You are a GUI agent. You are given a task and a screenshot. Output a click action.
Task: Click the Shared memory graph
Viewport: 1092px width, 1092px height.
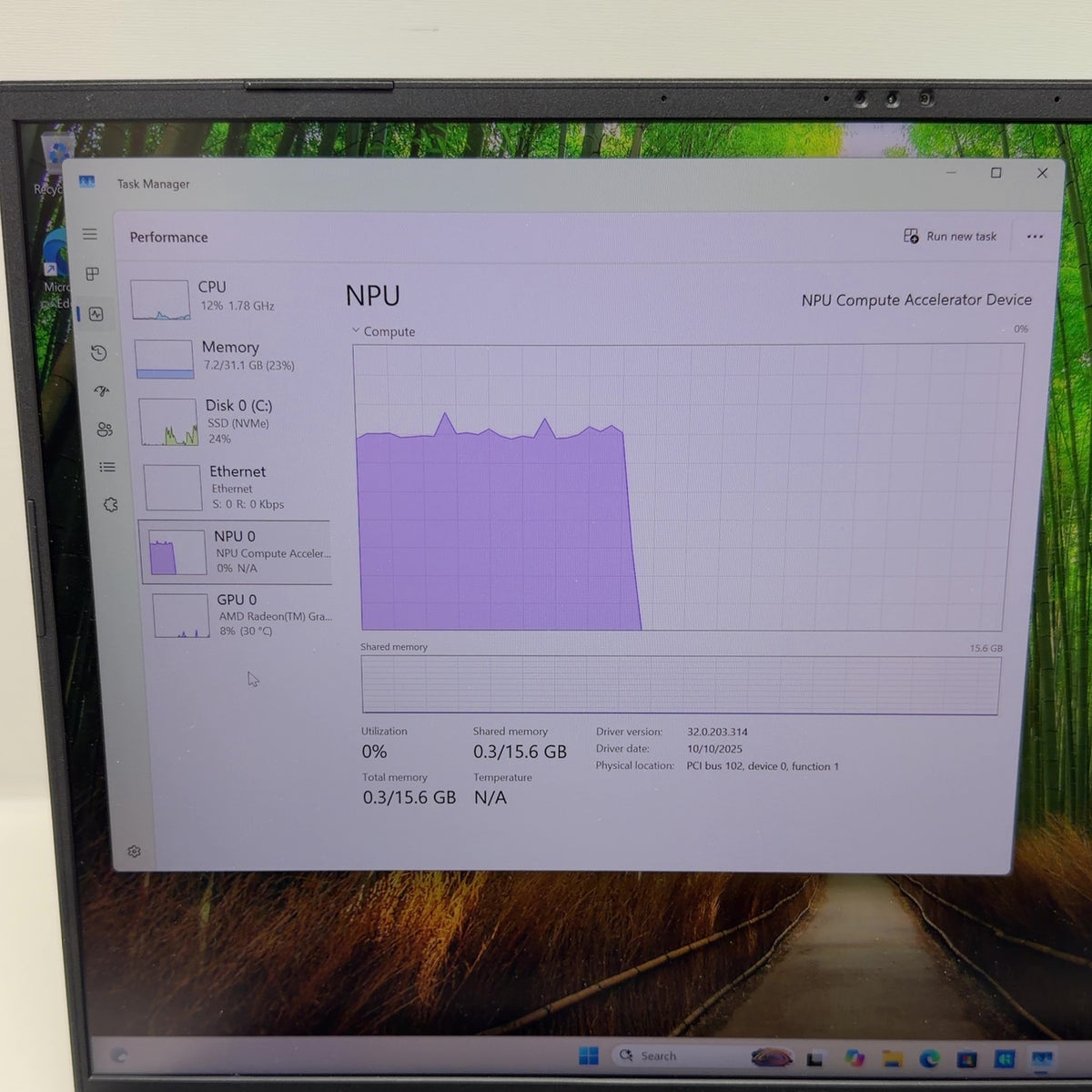coord(681,684)
